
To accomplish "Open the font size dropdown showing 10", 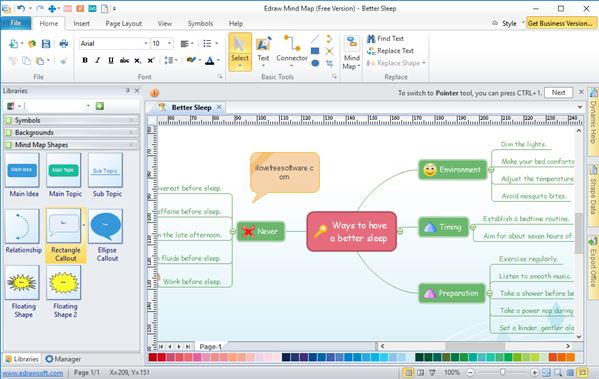I will point(169,44).
